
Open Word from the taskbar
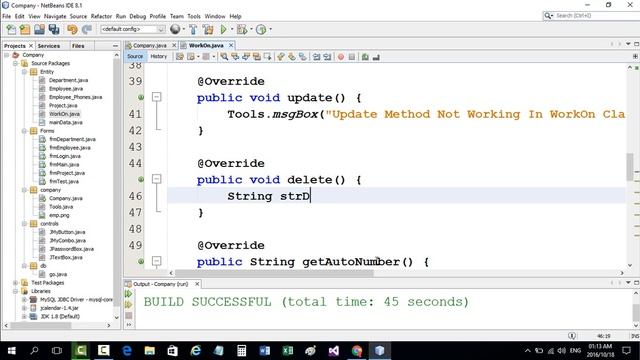(264, 351)
